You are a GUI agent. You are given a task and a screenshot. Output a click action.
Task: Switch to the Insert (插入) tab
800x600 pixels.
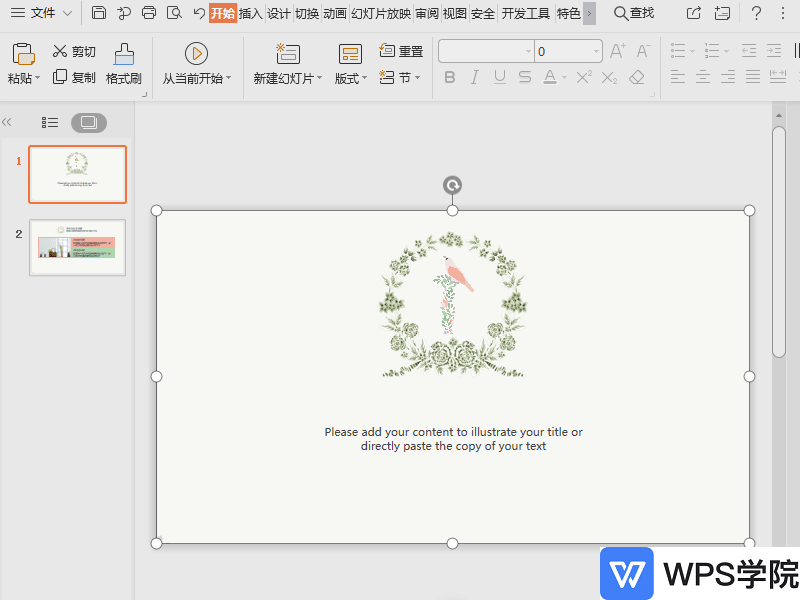(x=250, y=13)
